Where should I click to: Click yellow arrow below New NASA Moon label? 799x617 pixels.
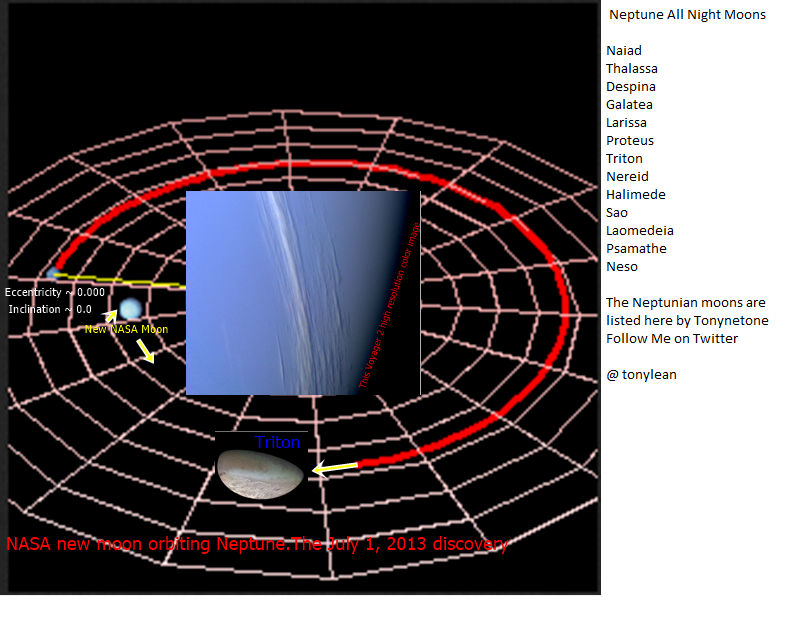pos(146,350)
